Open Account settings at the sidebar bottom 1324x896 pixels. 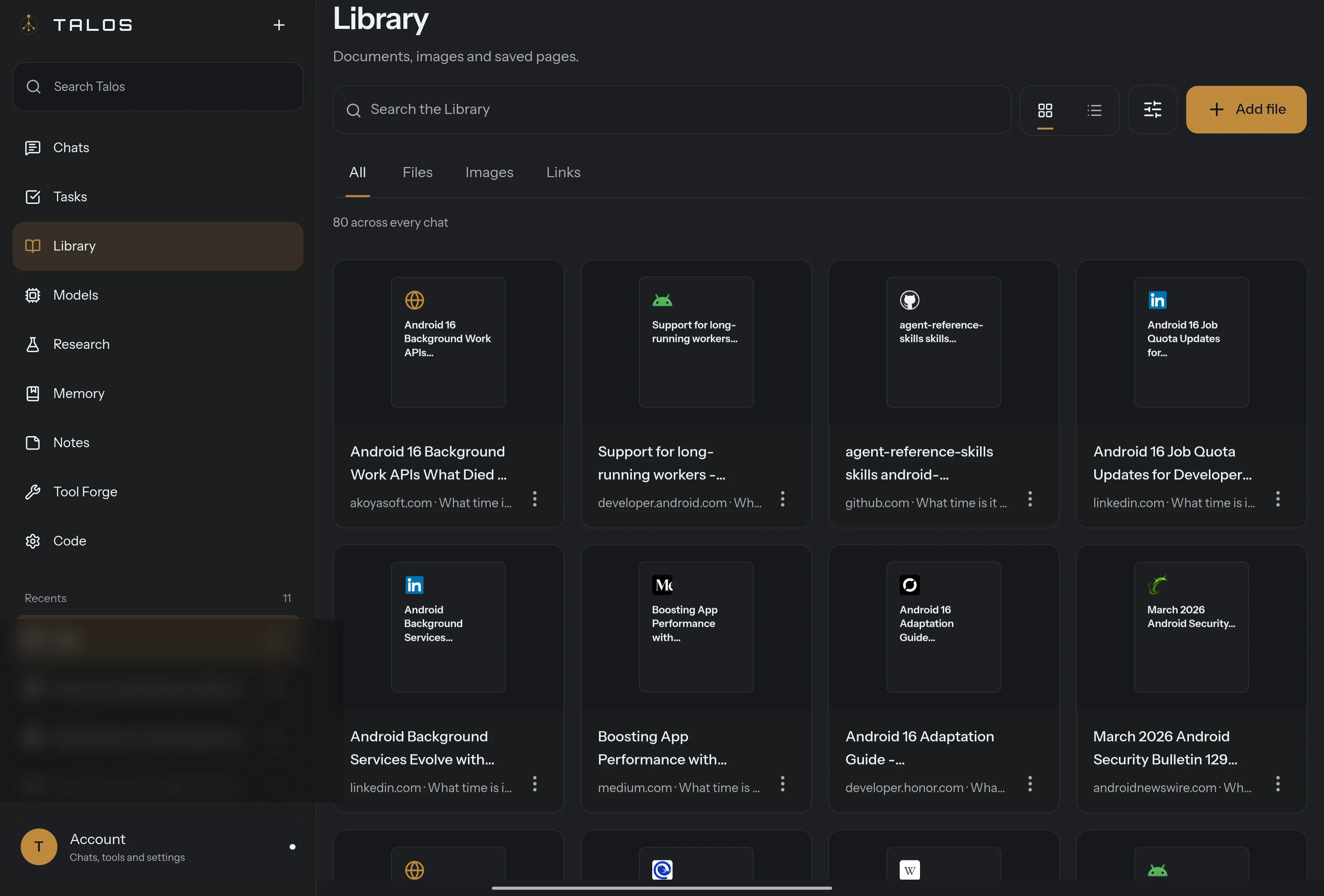158,847
